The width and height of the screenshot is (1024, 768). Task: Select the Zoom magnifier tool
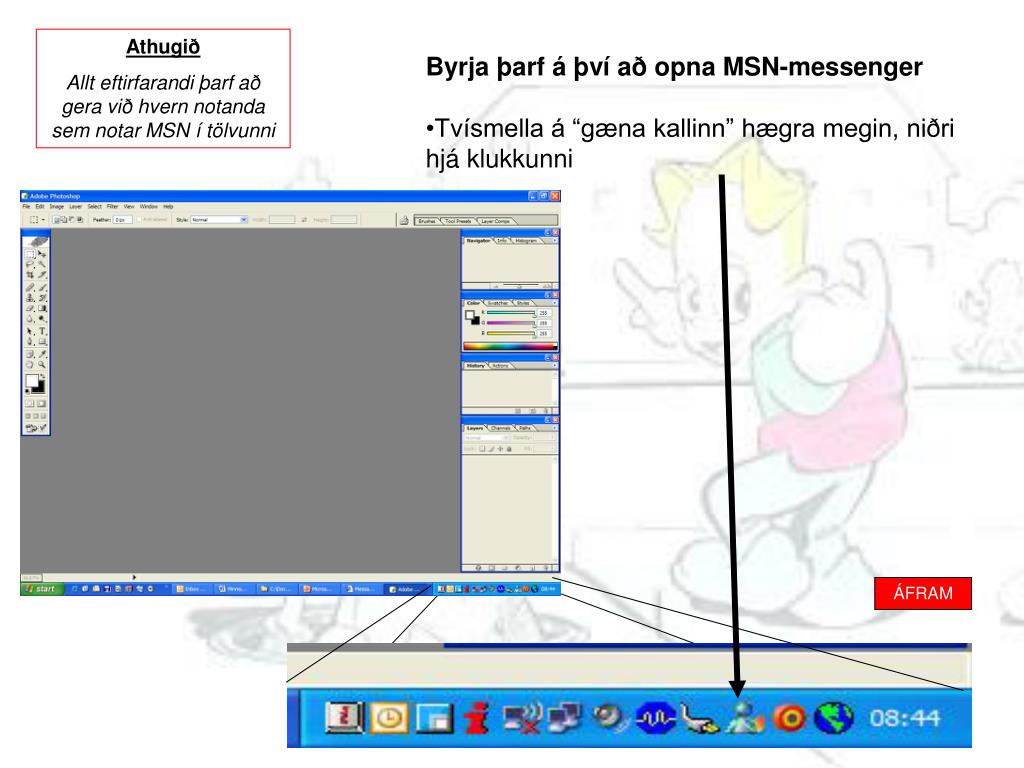click(42, 364)
